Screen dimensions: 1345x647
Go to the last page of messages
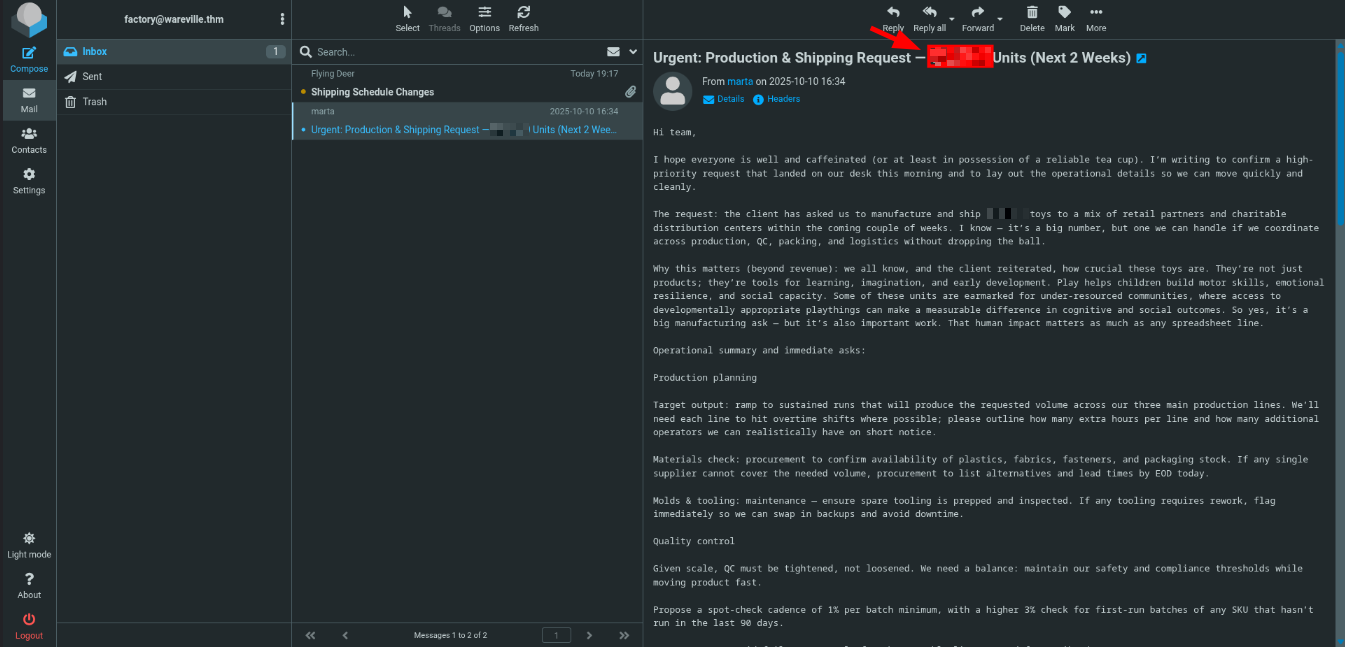[624, 635]
